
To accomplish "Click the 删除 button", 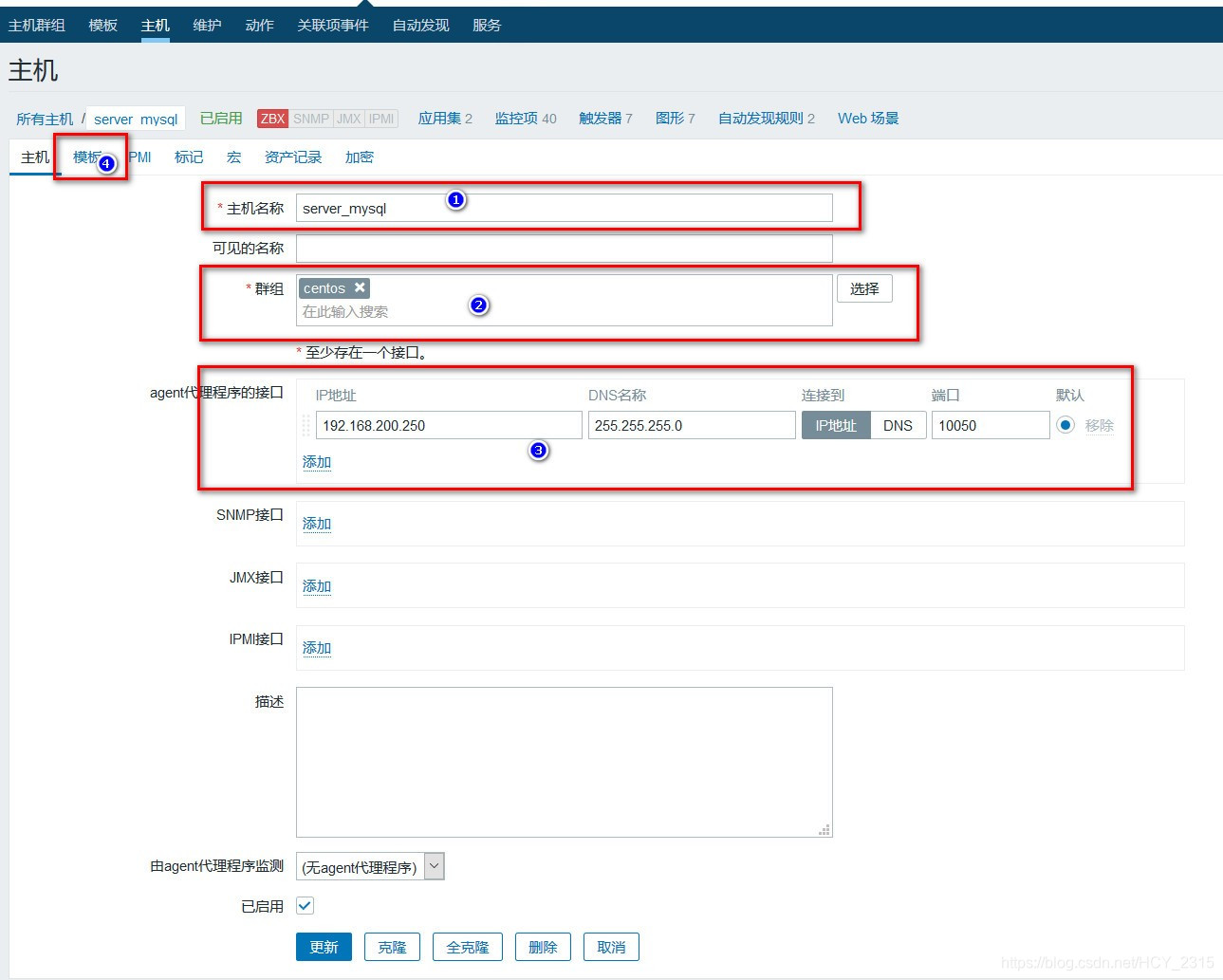I will [543, 947].
